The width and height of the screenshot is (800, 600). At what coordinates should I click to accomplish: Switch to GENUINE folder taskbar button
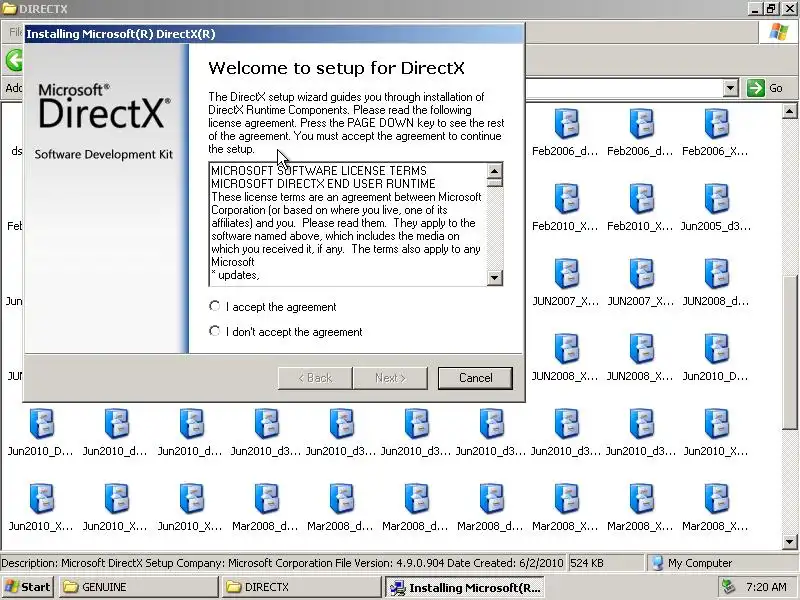[138, 587]
